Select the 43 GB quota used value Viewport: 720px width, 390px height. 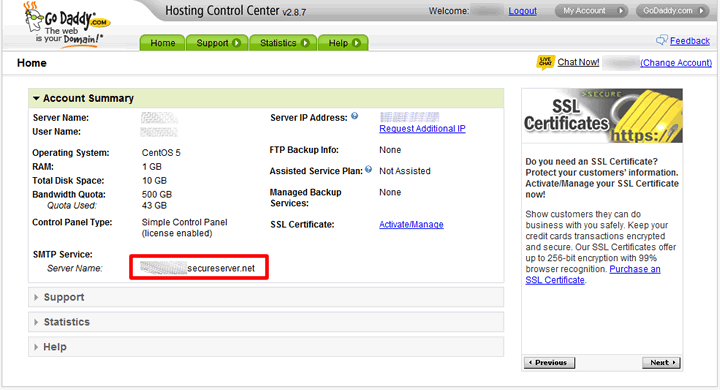point(154,205)
